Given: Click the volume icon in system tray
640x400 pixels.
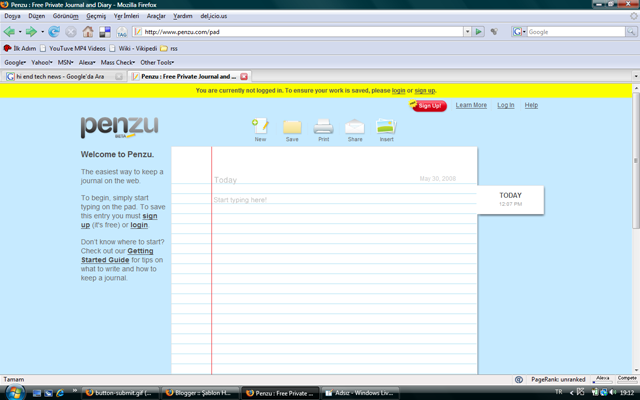Looking at the screenshot, I should coord(612,392).
